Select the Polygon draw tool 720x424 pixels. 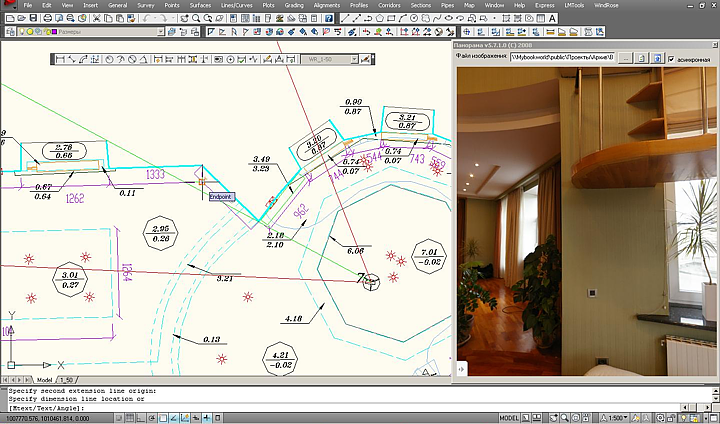click(x=380, y=18)
